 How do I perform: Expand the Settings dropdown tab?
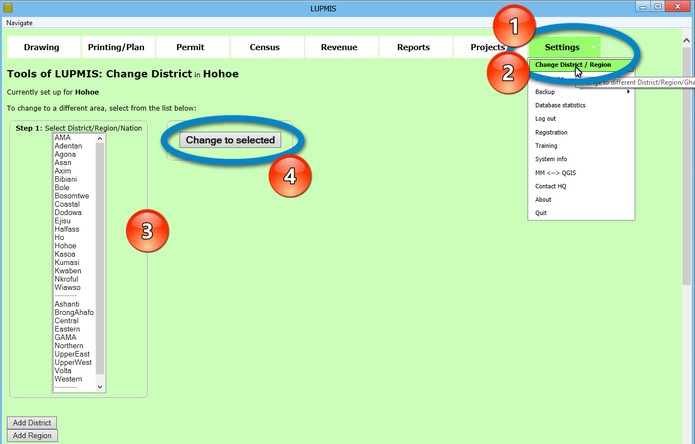[565, 47]
